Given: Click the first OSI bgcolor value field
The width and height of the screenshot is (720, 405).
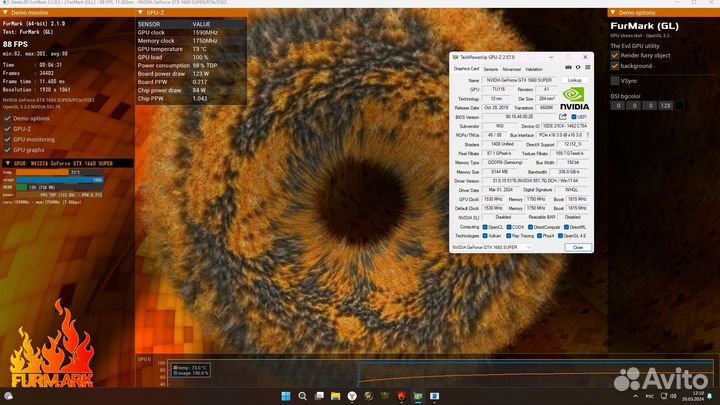Looking at the screenshot, I should tap(618, 106).
